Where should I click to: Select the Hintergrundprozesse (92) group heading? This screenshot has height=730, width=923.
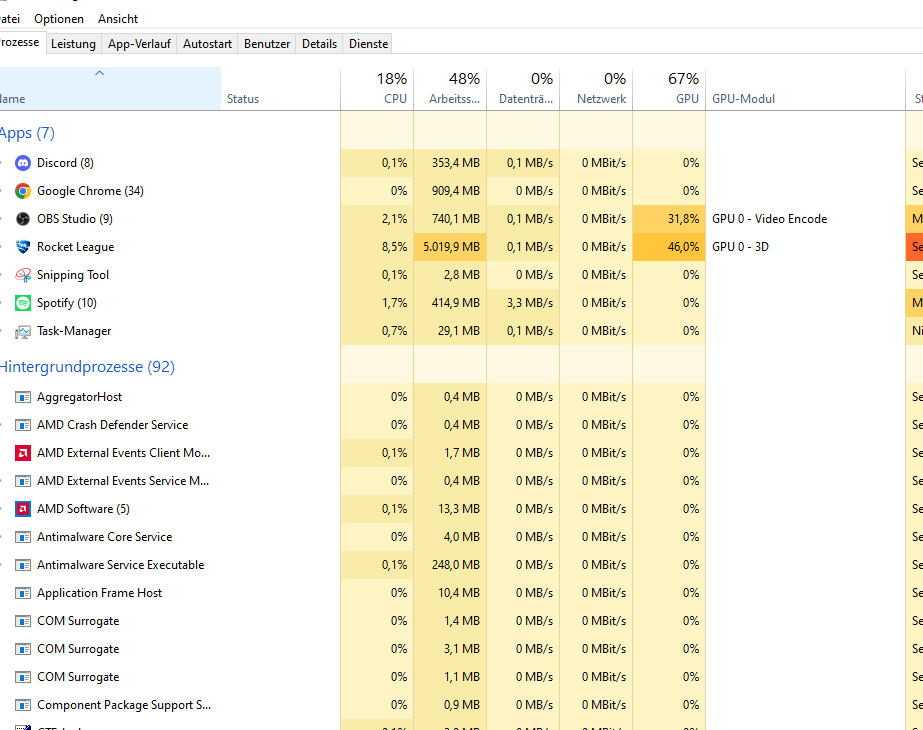[87, 367]
